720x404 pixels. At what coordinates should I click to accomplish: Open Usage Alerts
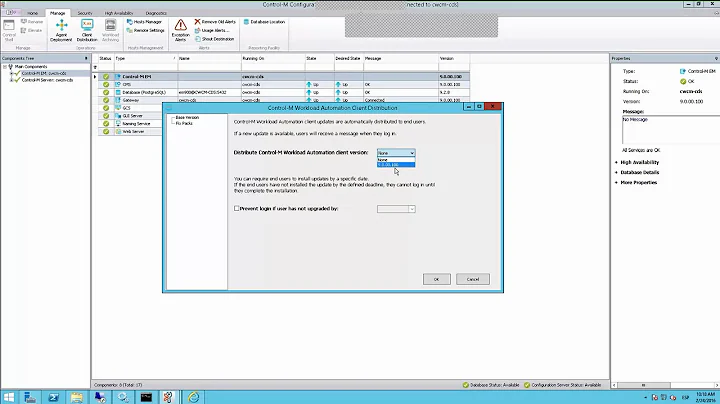(212, 30)
